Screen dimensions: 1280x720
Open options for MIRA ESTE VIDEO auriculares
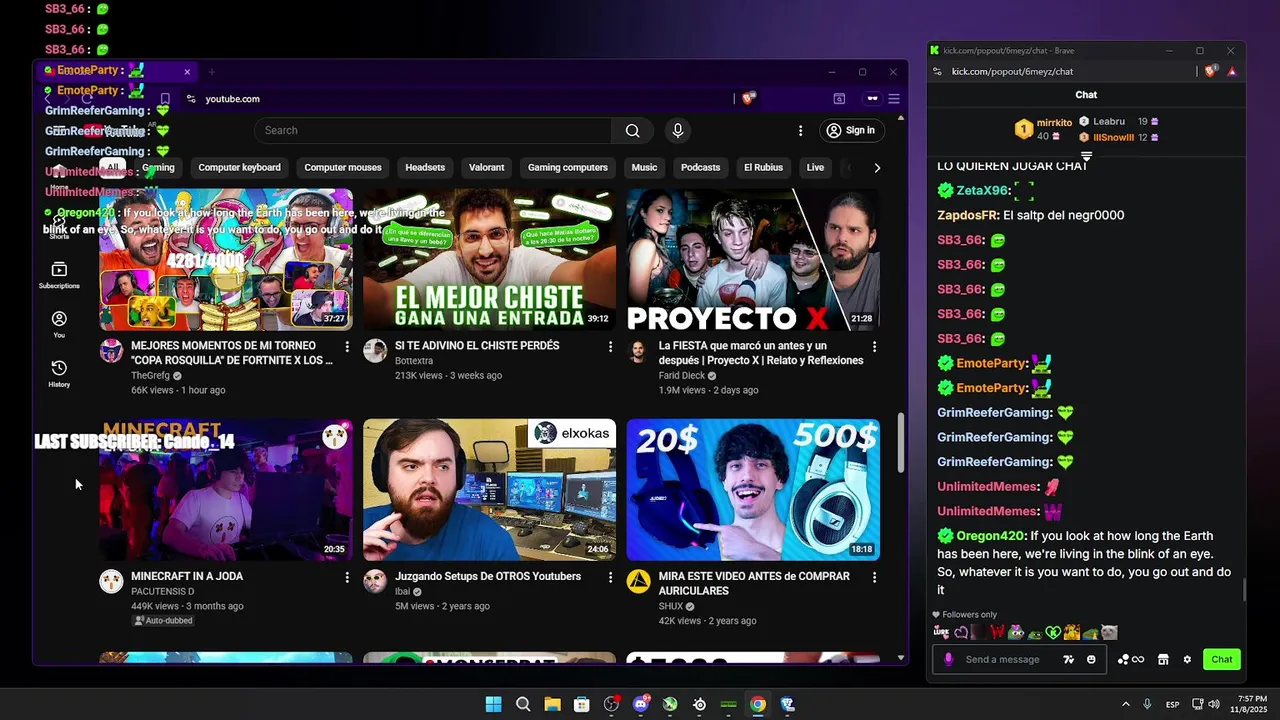(874, 577)
